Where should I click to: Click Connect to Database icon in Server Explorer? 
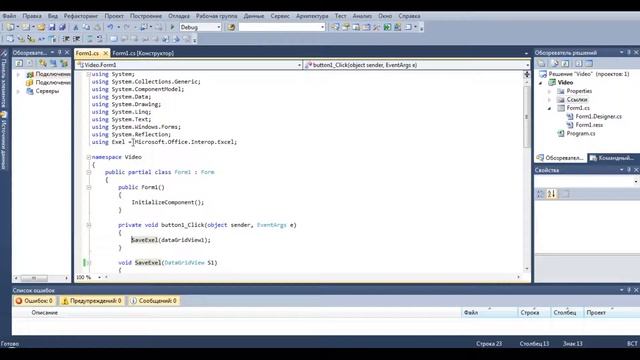42,63
